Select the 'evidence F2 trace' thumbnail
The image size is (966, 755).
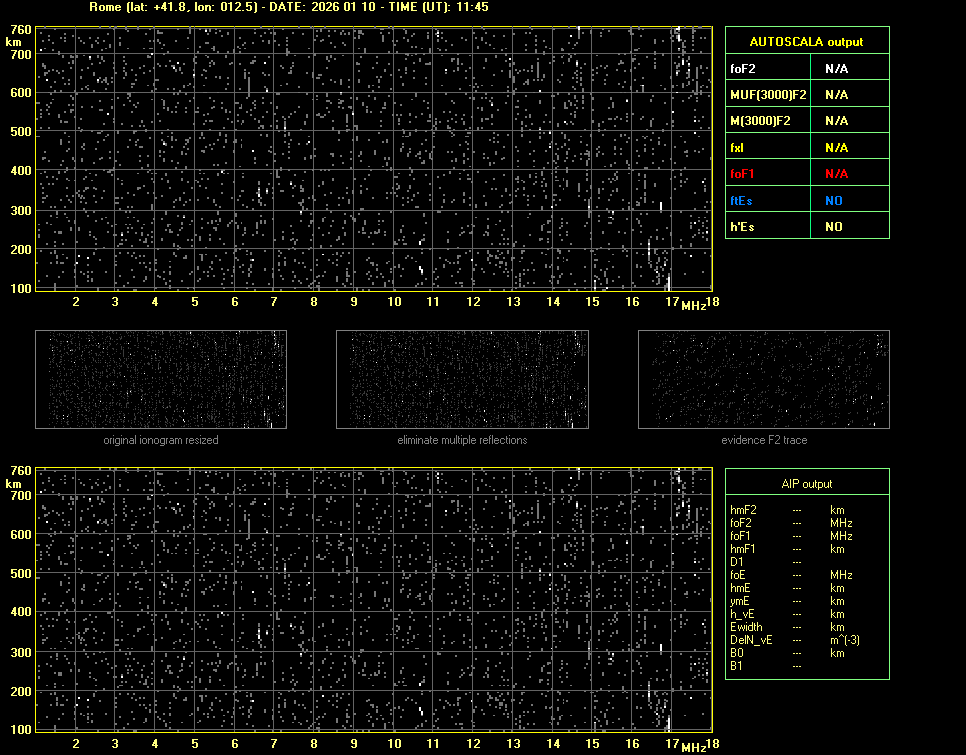pyautogui.click(x=764, y=379)
